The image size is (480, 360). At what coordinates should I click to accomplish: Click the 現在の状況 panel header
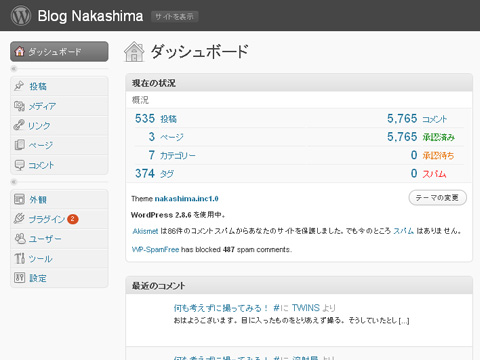[299, 83]
